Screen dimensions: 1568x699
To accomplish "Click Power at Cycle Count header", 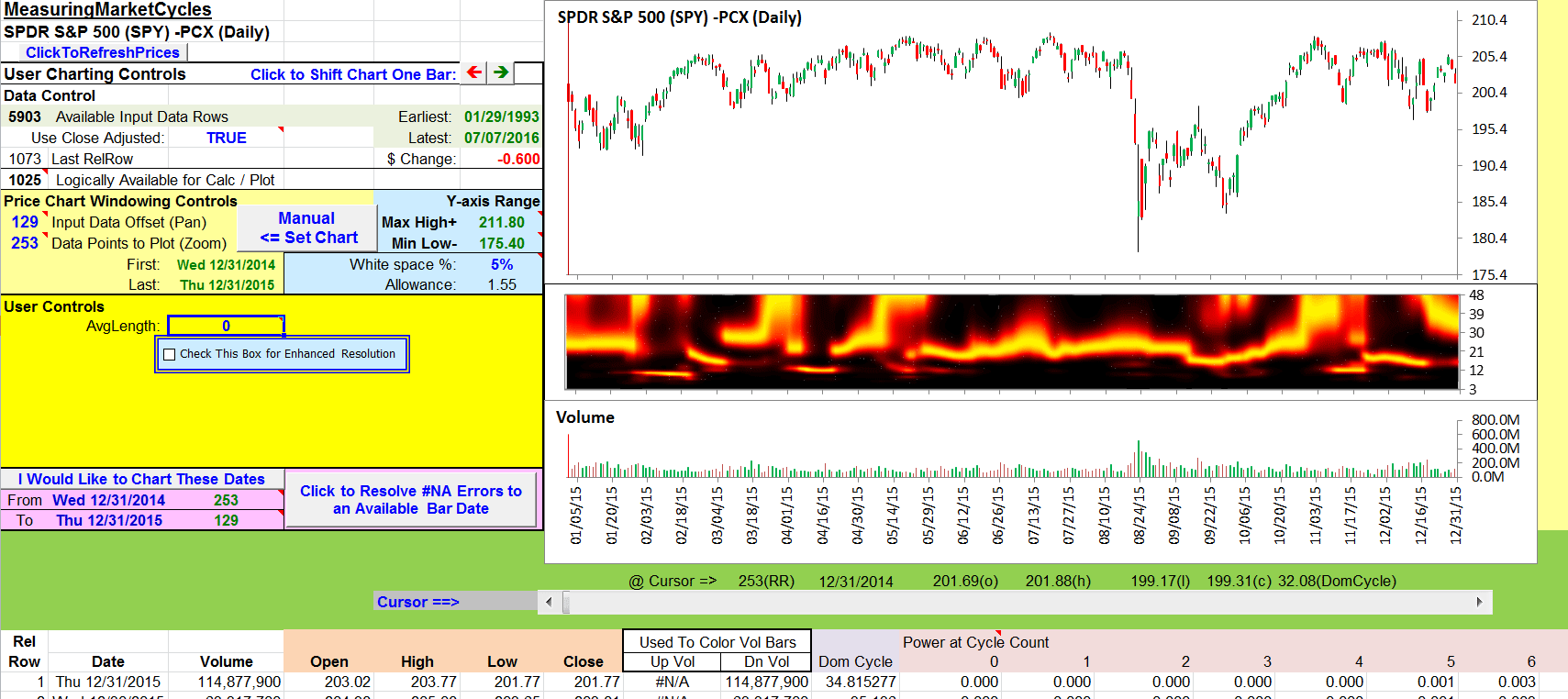I will pos(975,642).
